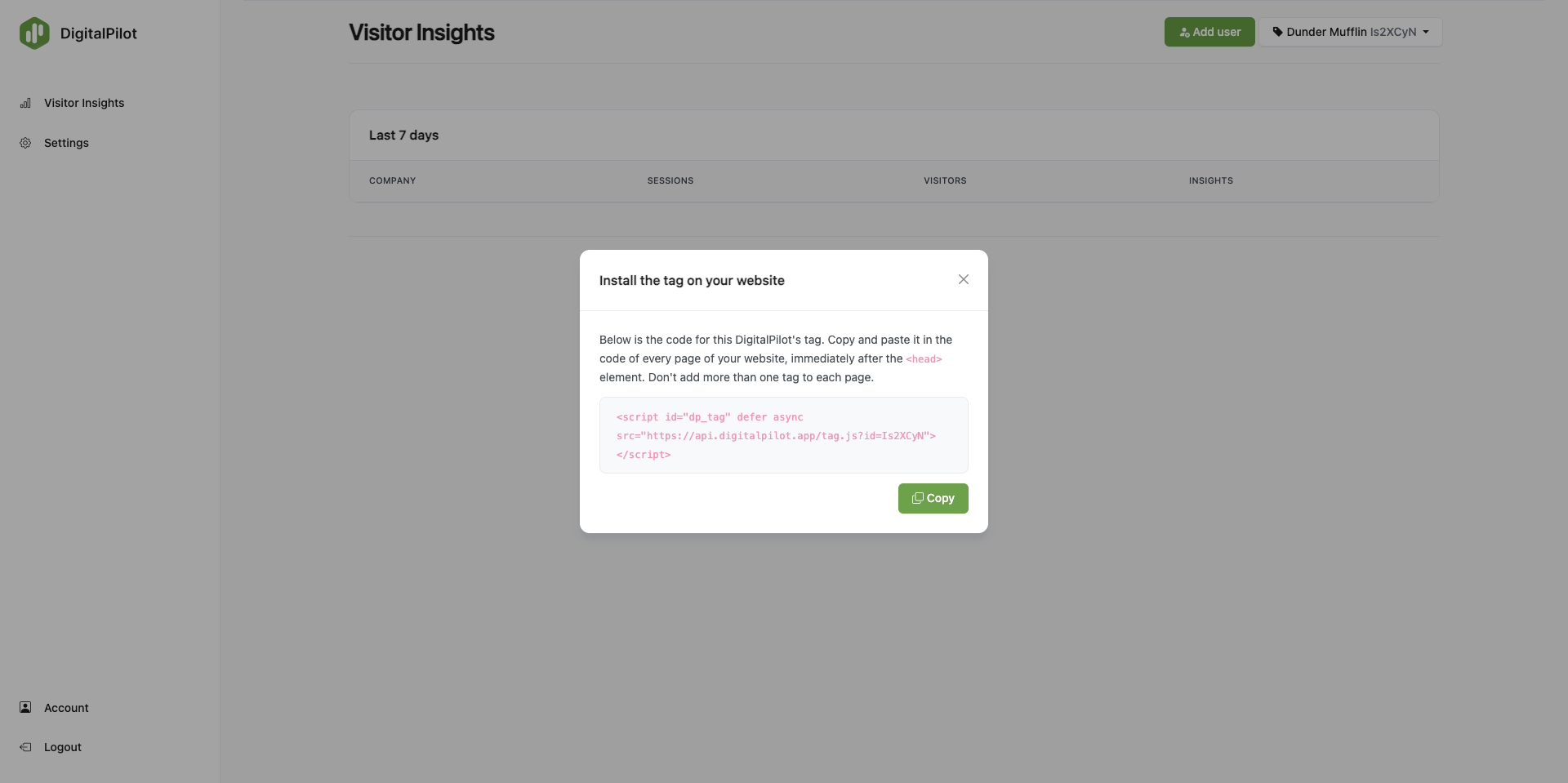Click the COMPANY column header
The image size is (1568, 783).
[x=393, y=180]
